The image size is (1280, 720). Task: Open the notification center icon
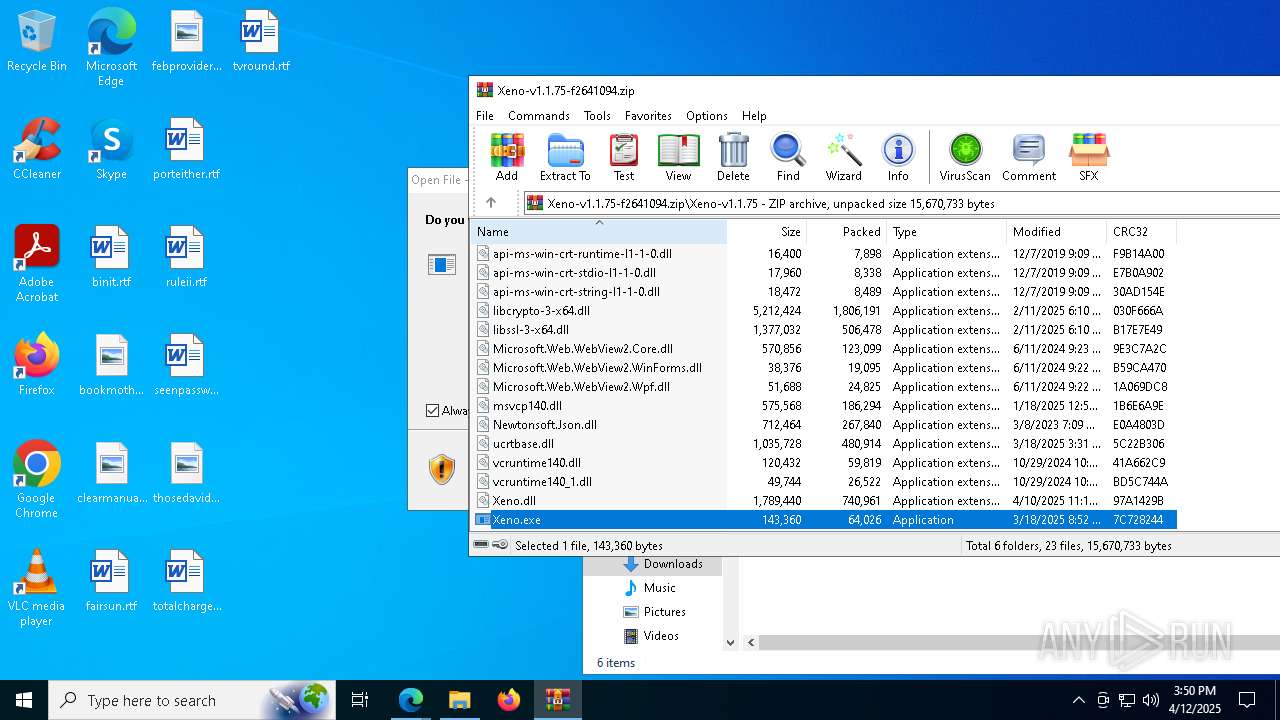coord(1247,700)
